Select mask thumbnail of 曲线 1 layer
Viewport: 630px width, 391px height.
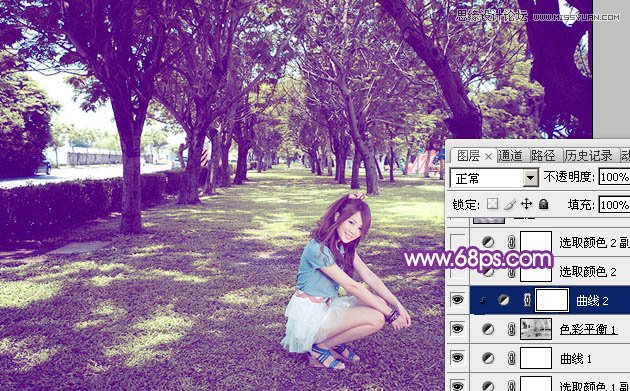(536, 358)
